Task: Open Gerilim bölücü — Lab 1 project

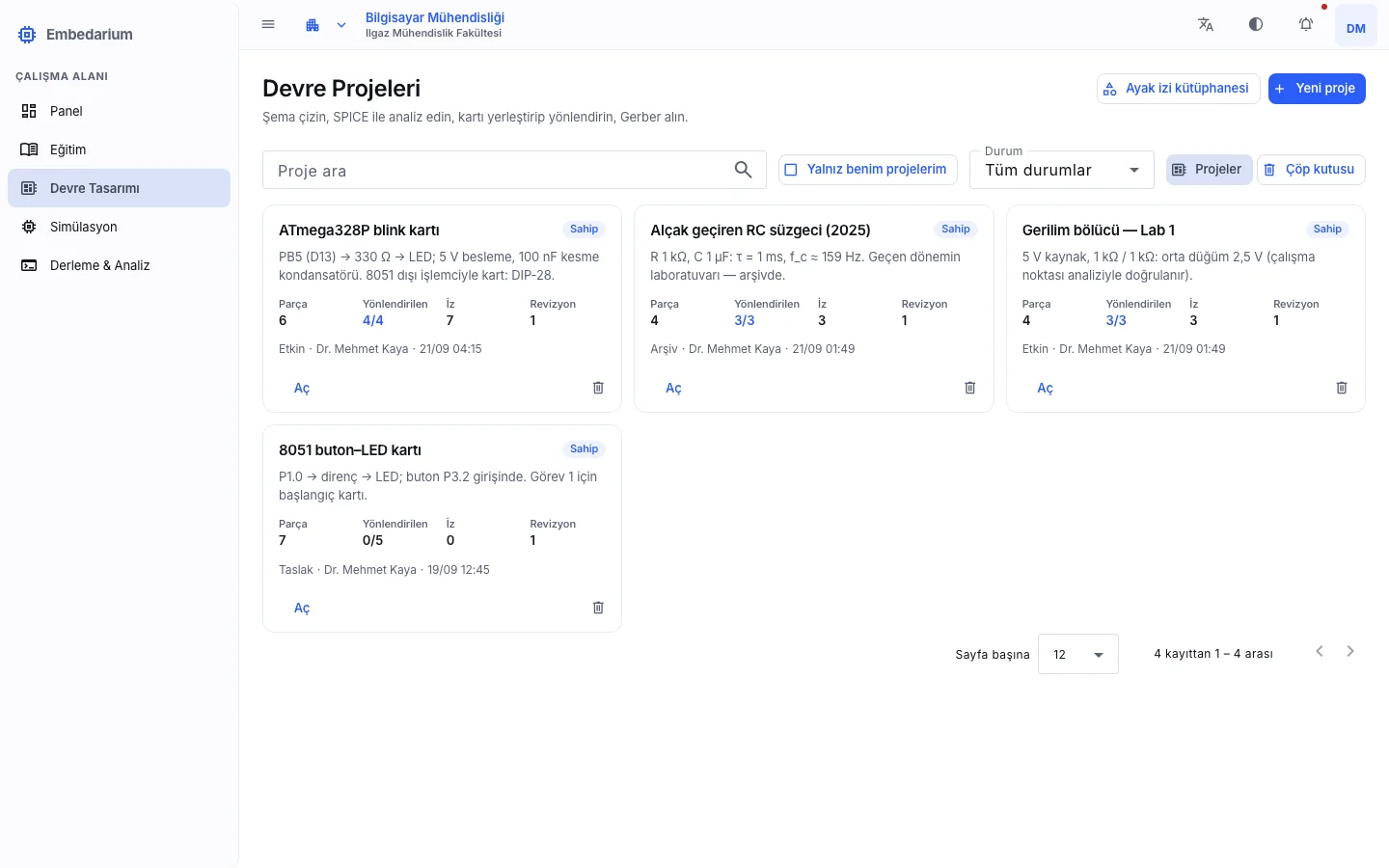Action: tap(1045, 388)
